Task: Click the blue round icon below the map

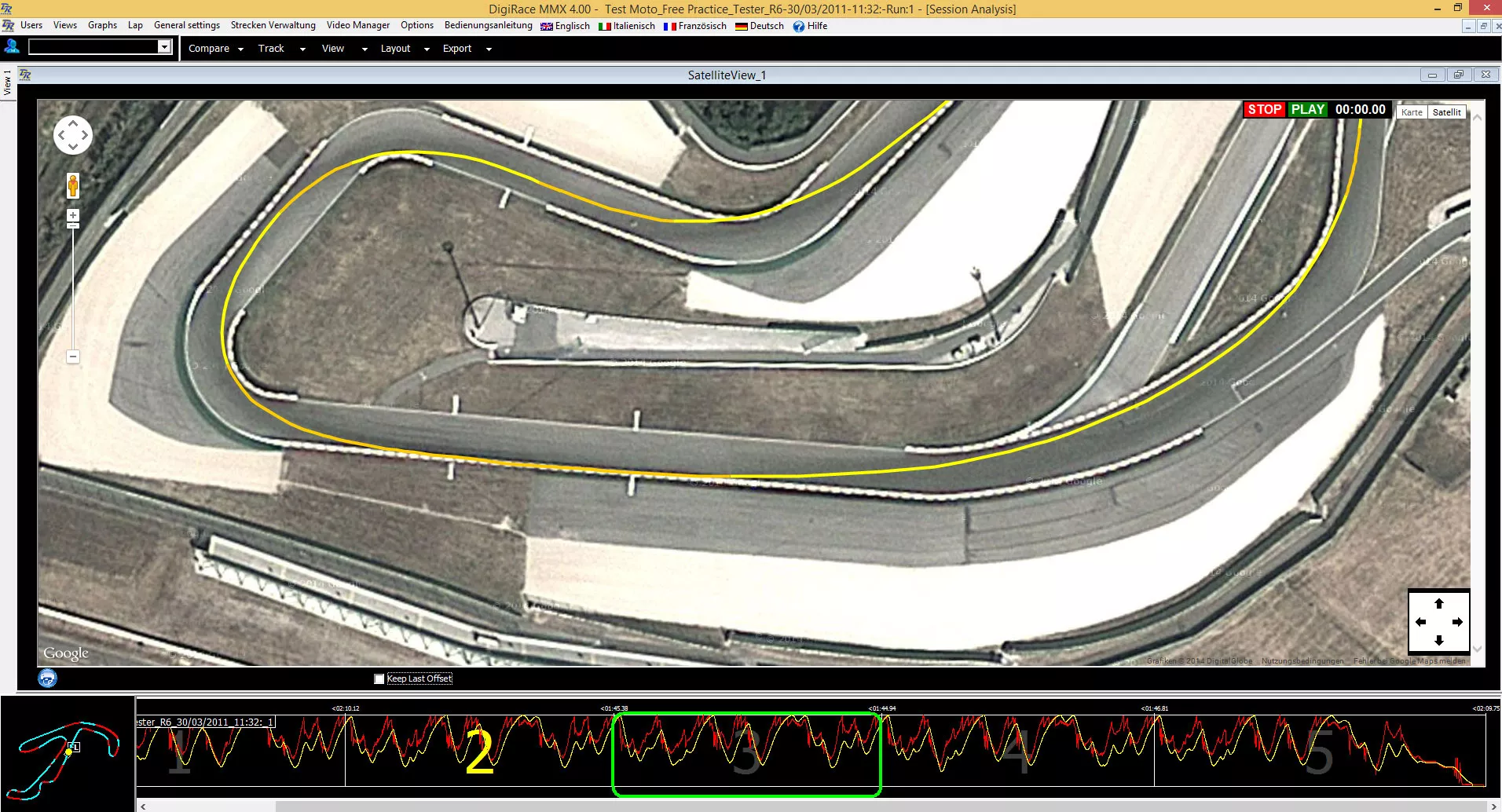Action: [47, 678]
